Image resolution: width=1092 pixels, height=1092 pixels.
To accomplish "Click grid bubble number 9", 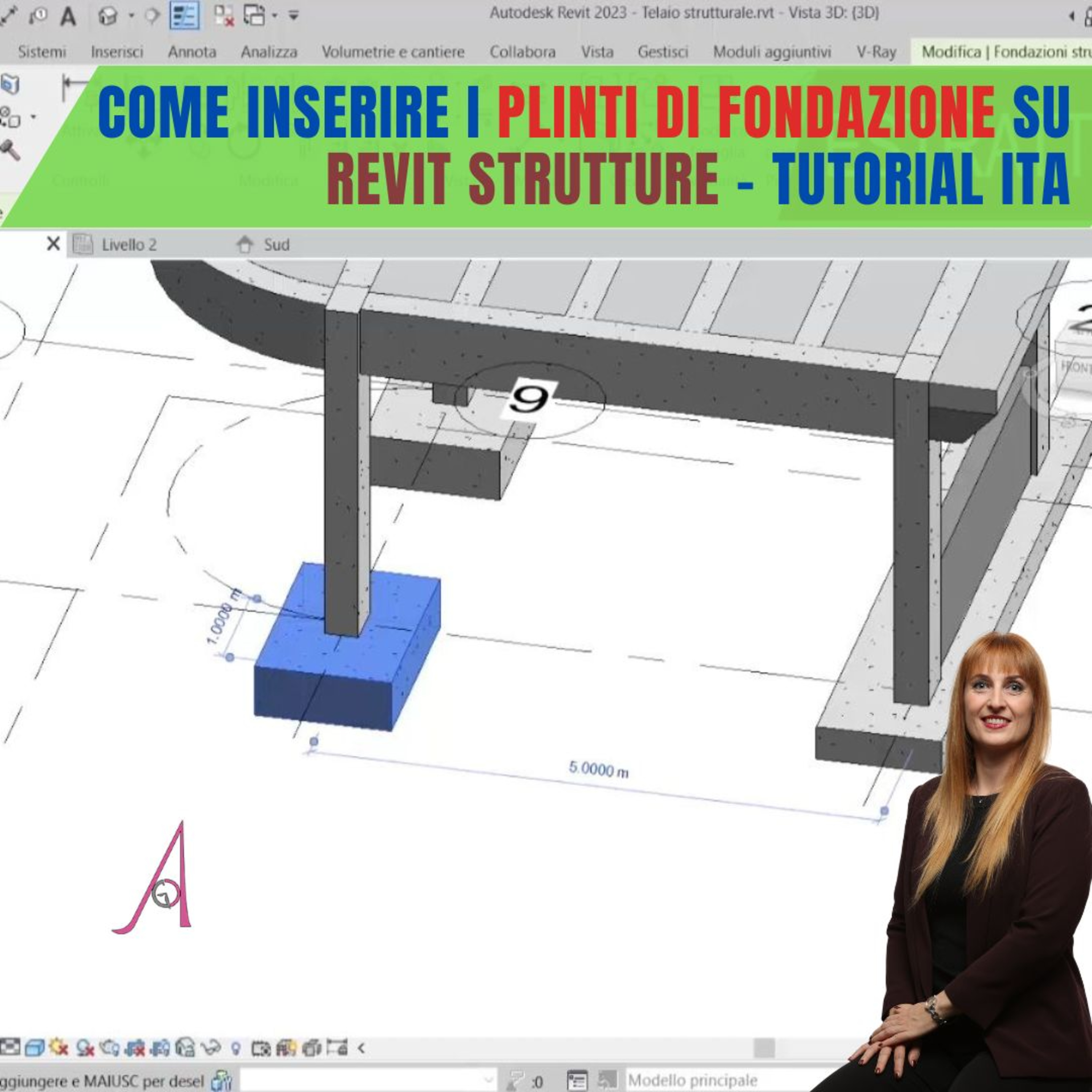I will (x=530, y=400).
